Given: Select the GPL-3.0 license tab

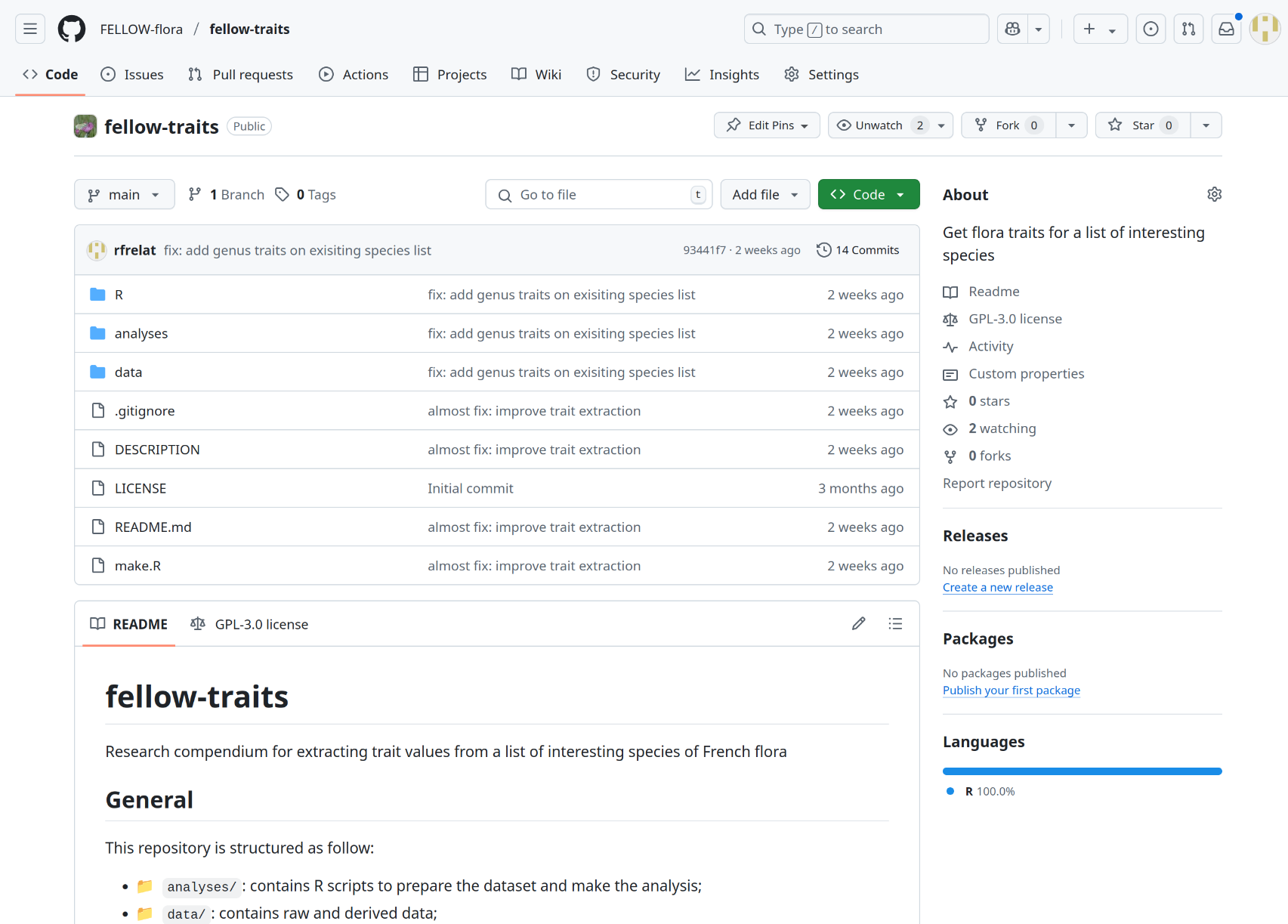Looking at the screenshot, I should pyautogui.click(x=250, y=625).
